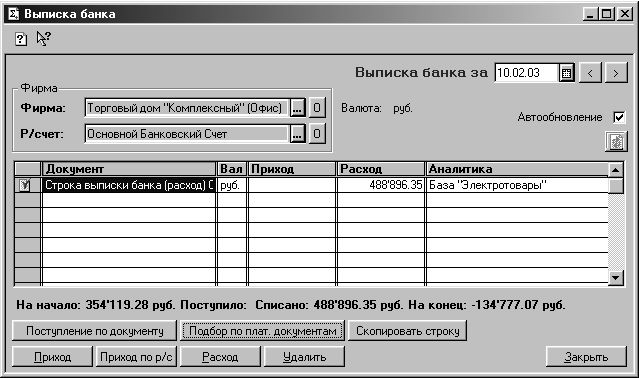Open the Фирма item via its O button

(317, 108)
